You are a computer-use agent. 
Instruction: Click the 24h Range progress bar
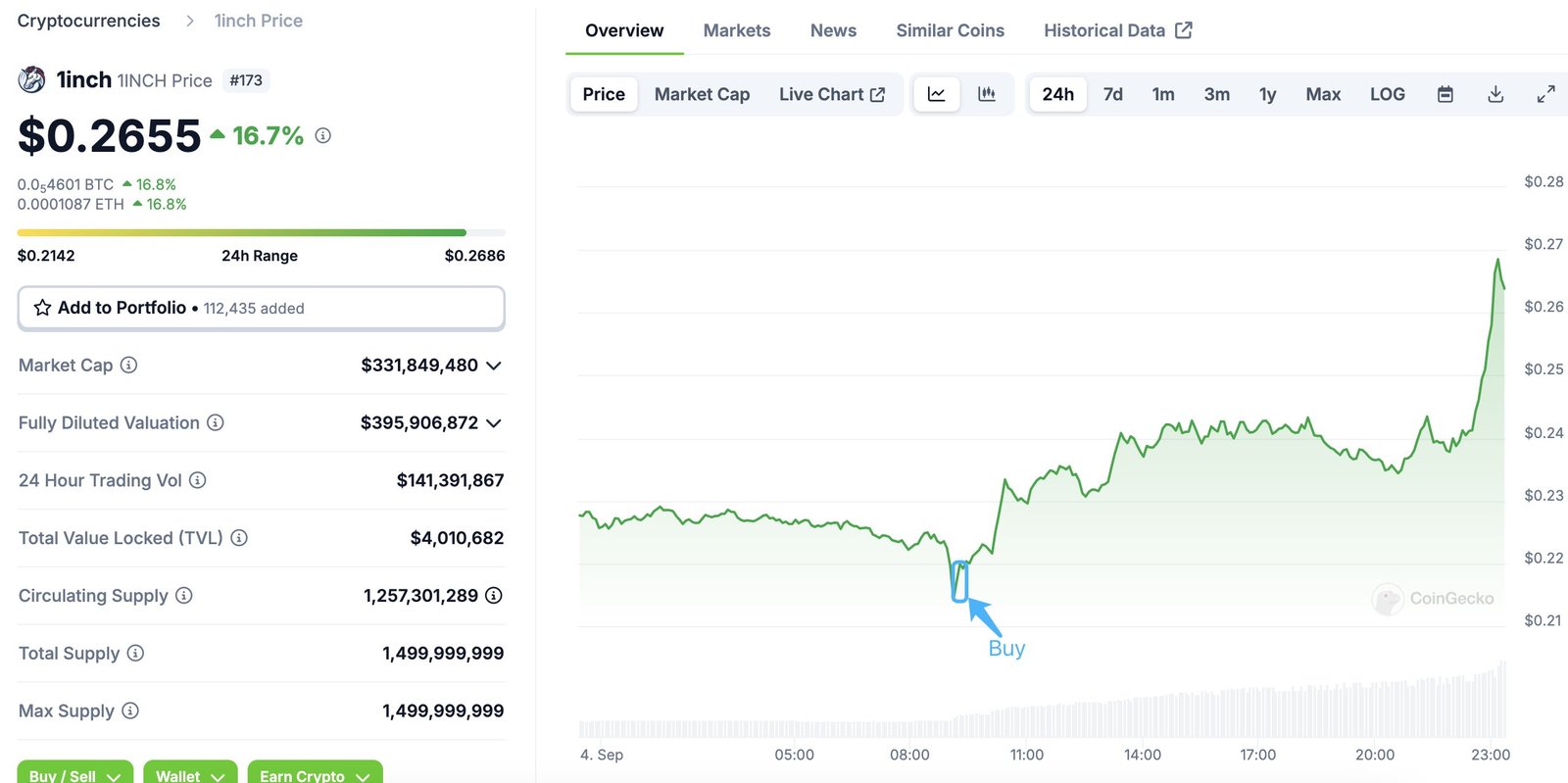[x=261, y=232]
